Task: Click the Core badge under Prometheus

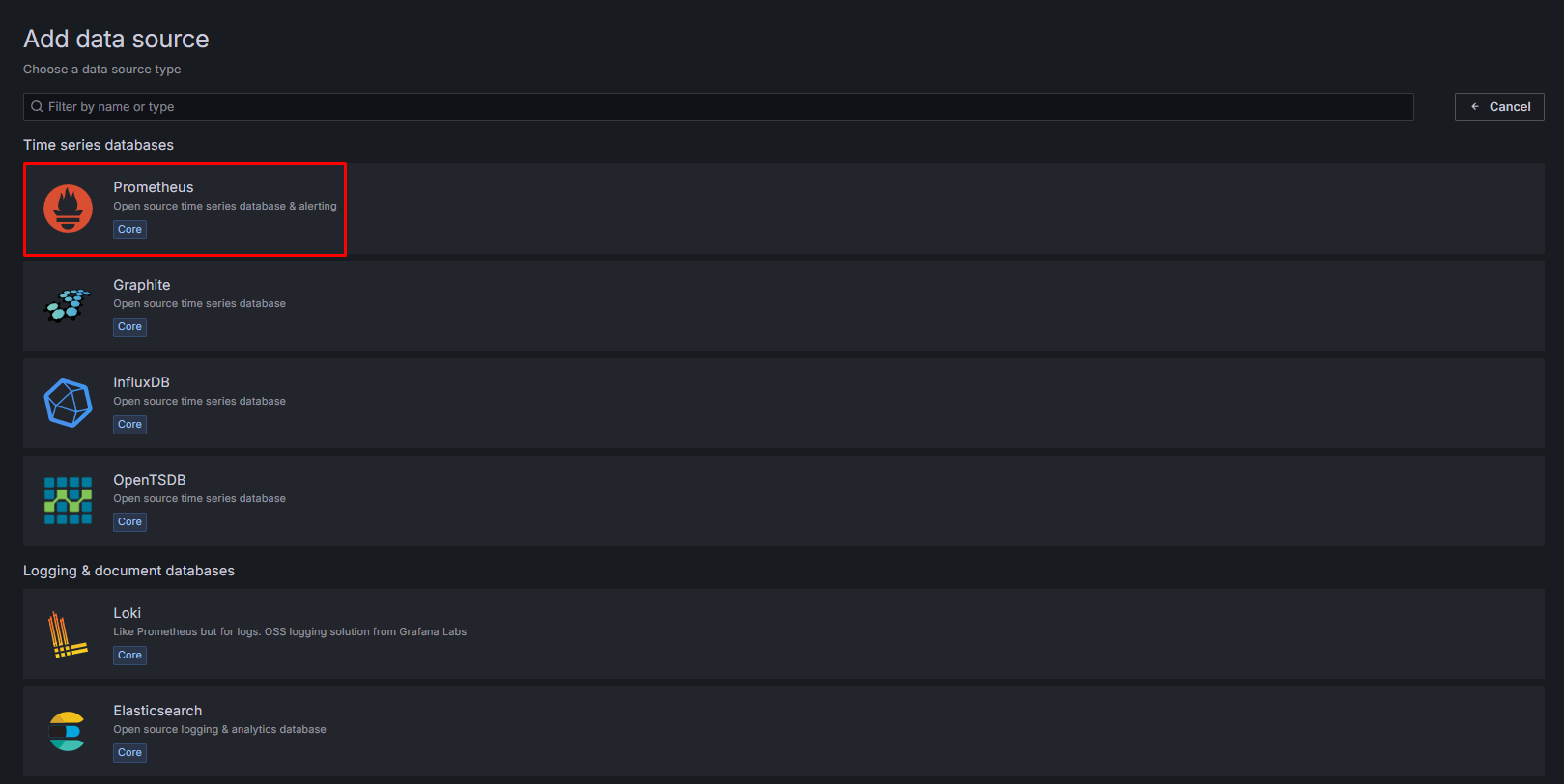Action: 129,229
